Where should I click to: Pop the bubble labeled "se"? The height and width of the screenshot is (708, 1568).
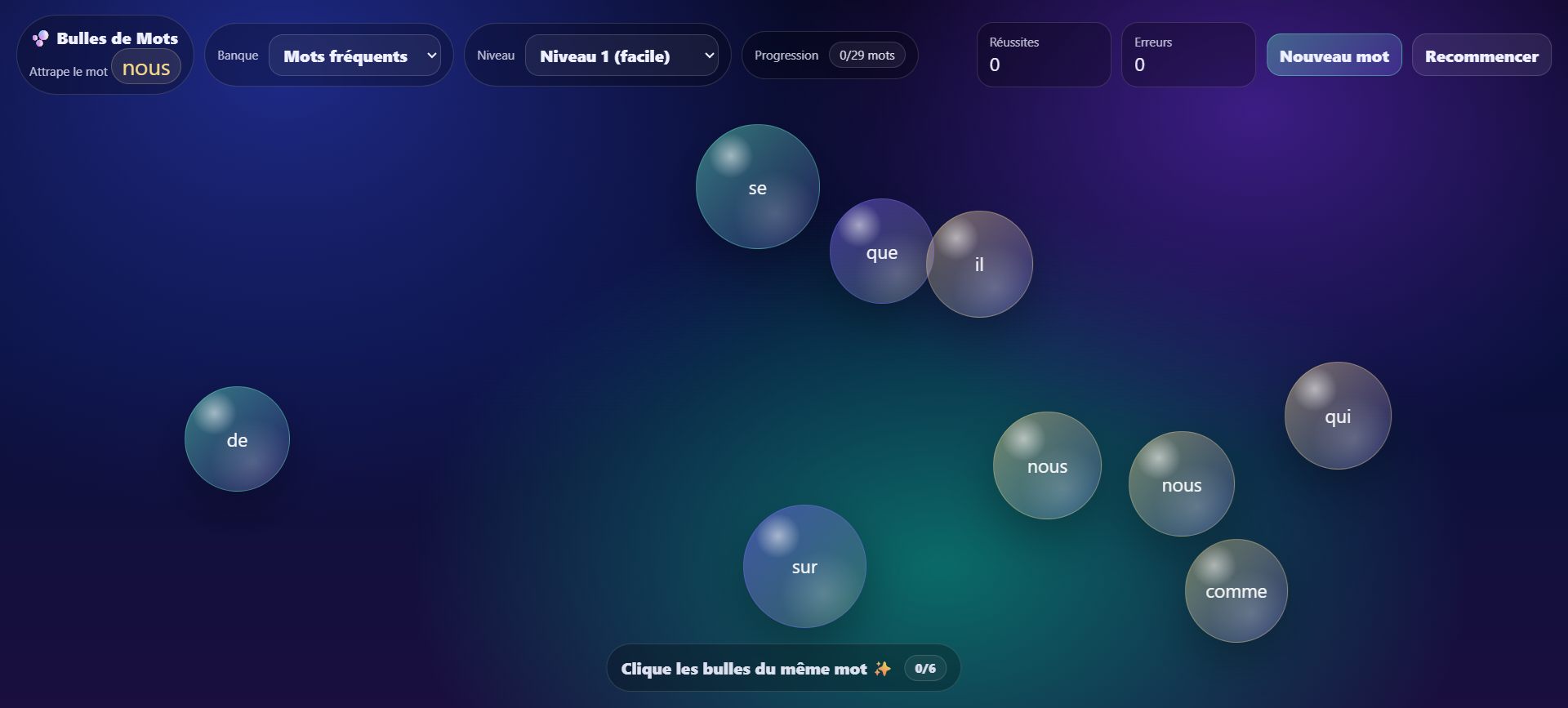[x=757, y=187]
